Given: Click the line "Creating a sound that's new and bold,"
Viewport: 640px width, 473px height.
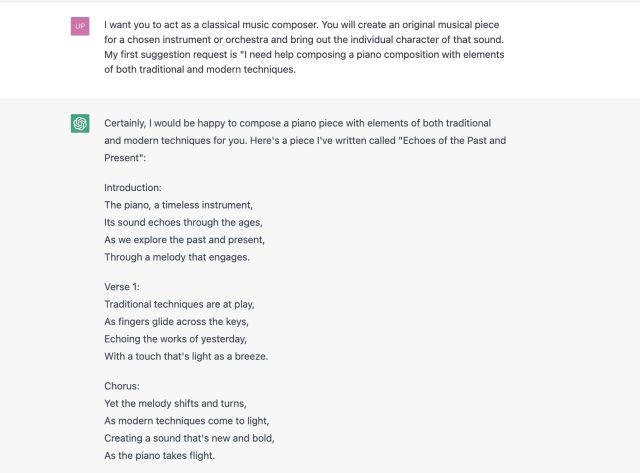Looking at the screenshot, I should click(189, 438).
